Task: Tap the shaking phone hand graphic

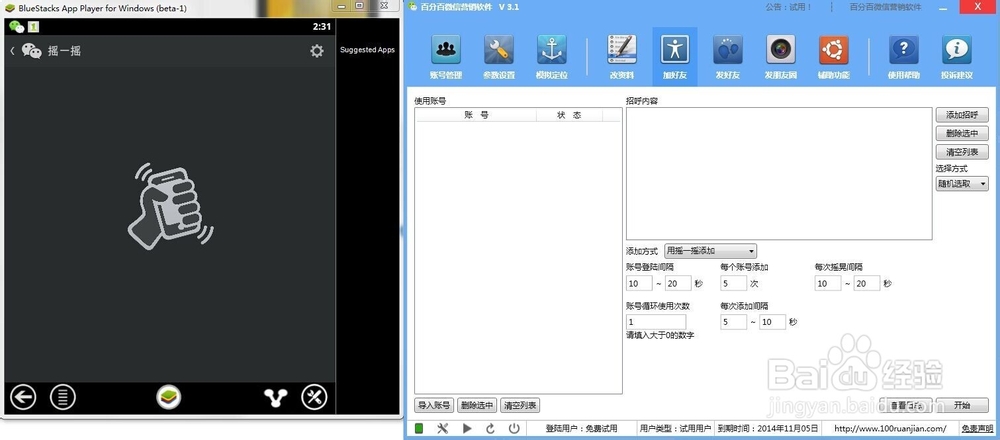Action: click(x=170, y=207)
